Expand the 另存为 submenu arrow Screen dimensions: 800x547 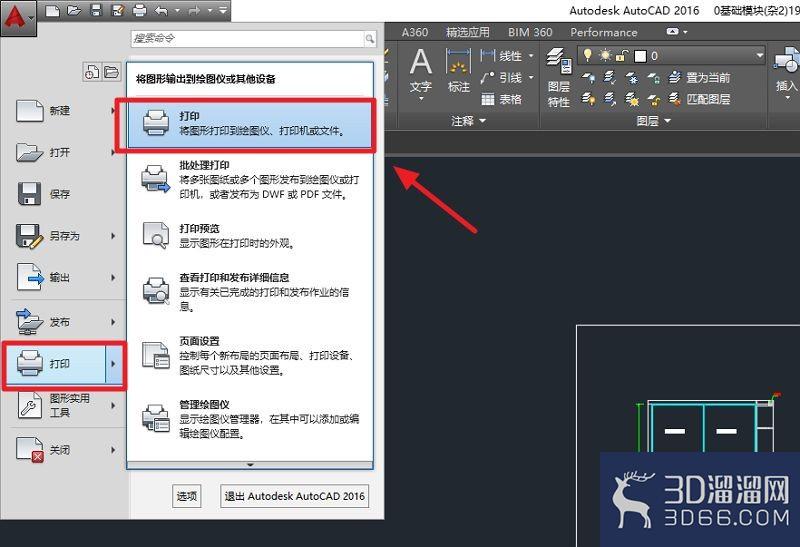click(113, 236)
